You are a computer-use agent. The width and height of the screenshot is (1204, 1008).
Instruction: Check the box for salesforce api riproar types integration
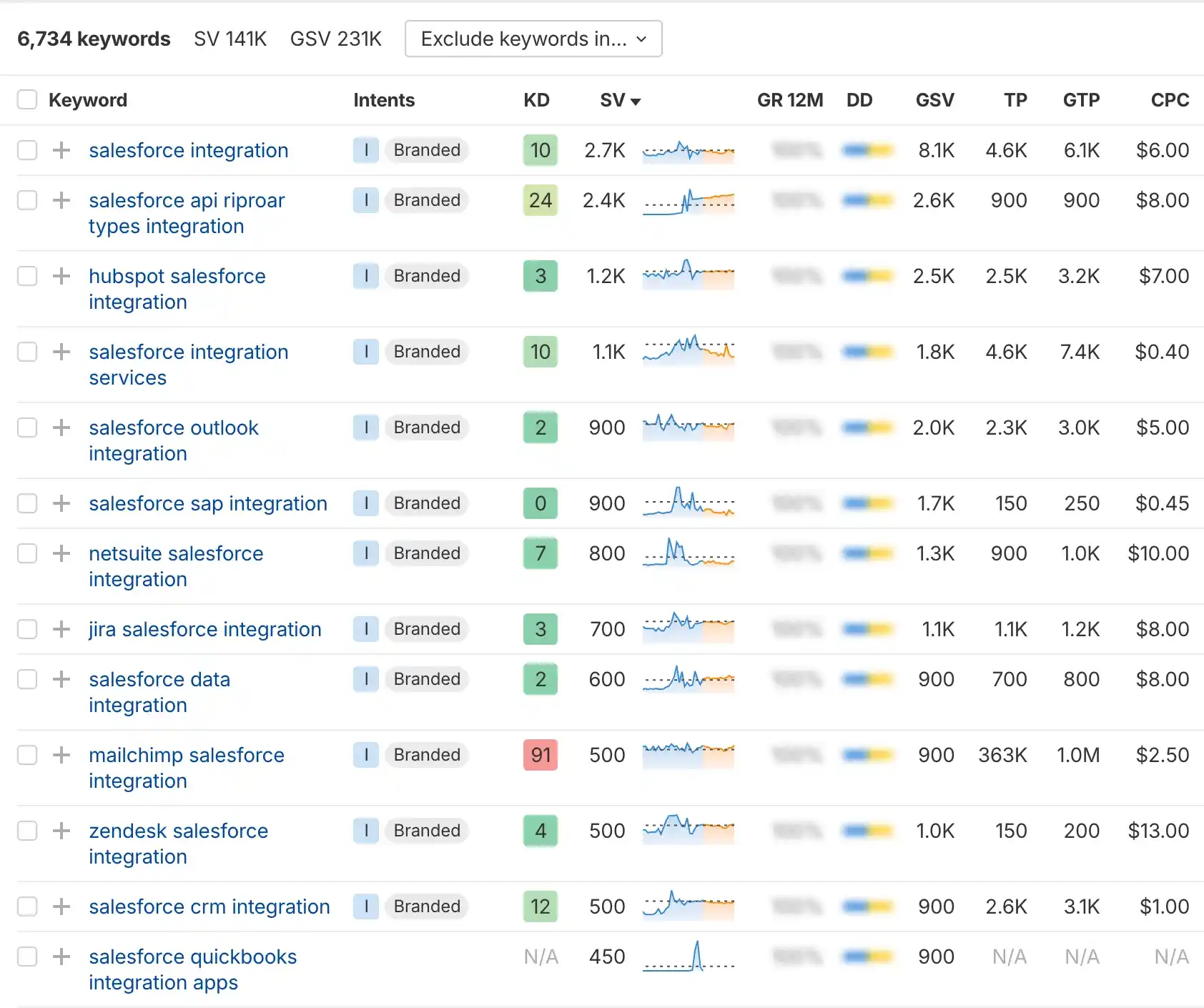point(27,200)
